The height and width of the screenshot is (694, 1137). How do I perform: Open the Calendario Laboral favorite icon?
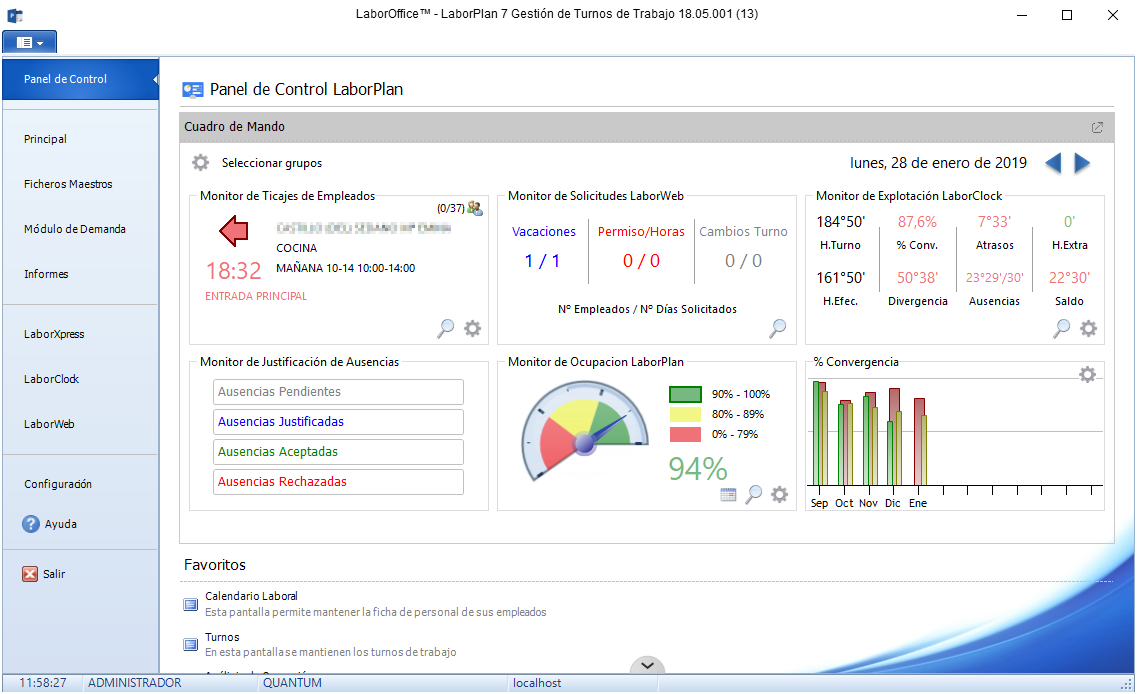tap(191, 604)
